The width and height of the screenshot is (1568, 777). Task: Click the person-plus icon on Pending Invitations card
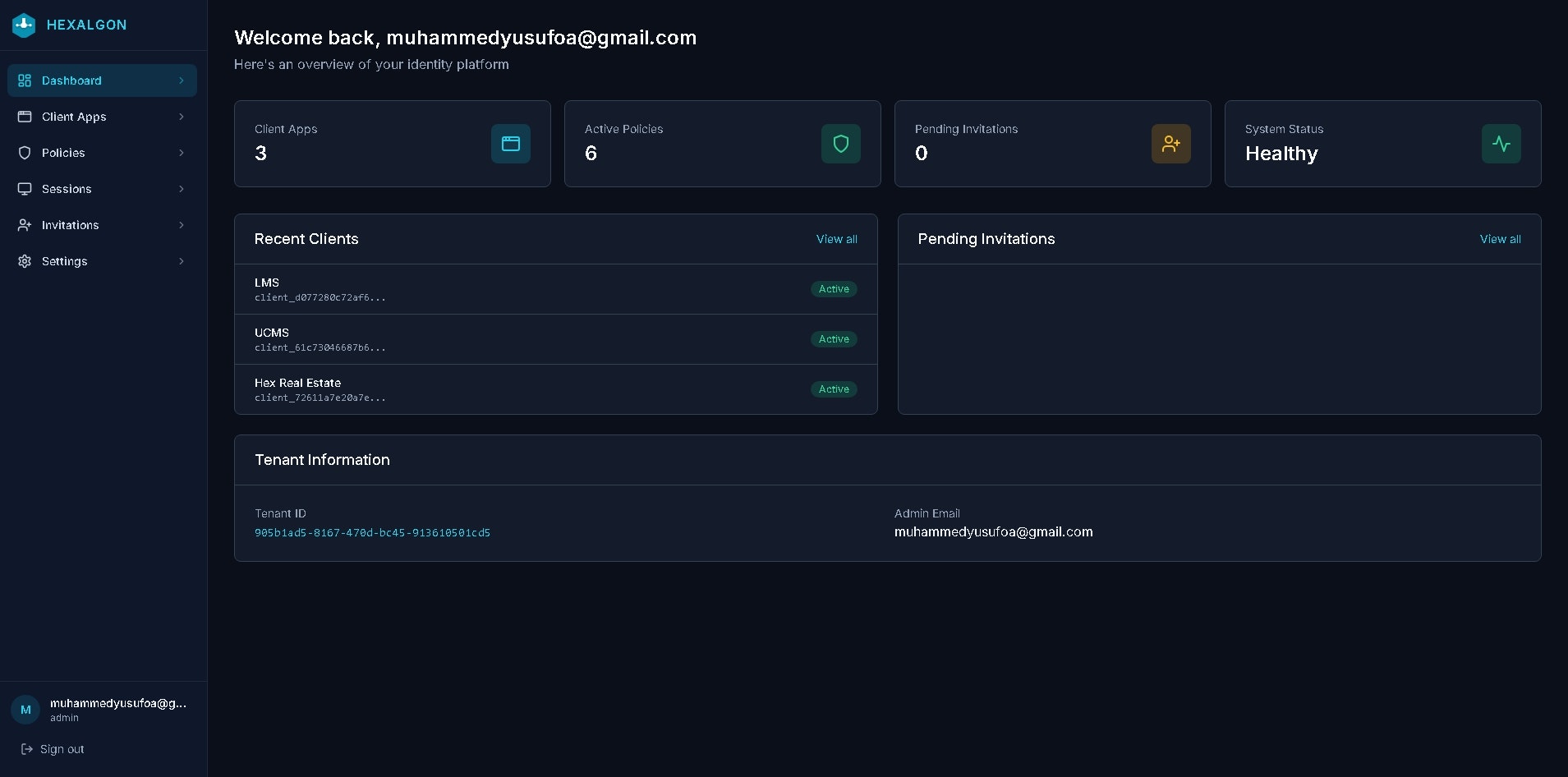point(1170,143)
